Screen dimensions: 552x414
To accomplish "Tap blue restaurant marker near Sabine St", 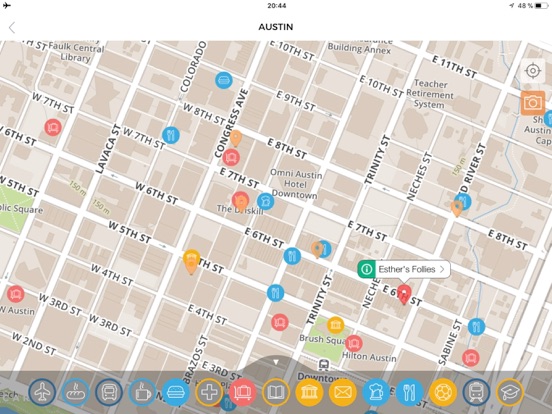I will 476,327.
